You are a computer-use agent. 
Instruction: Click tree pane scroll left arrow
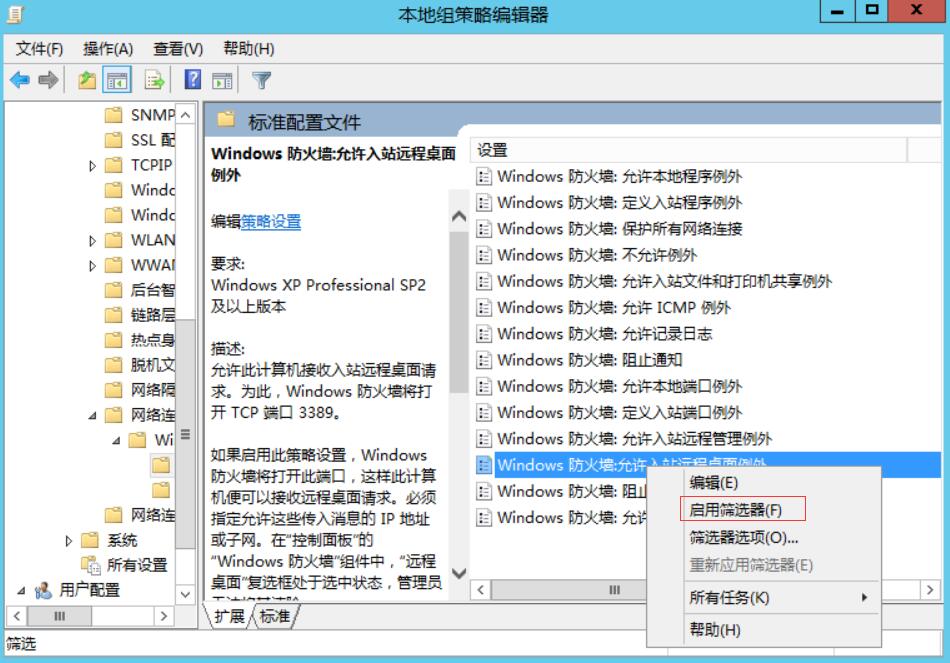[x=17, y=616]
